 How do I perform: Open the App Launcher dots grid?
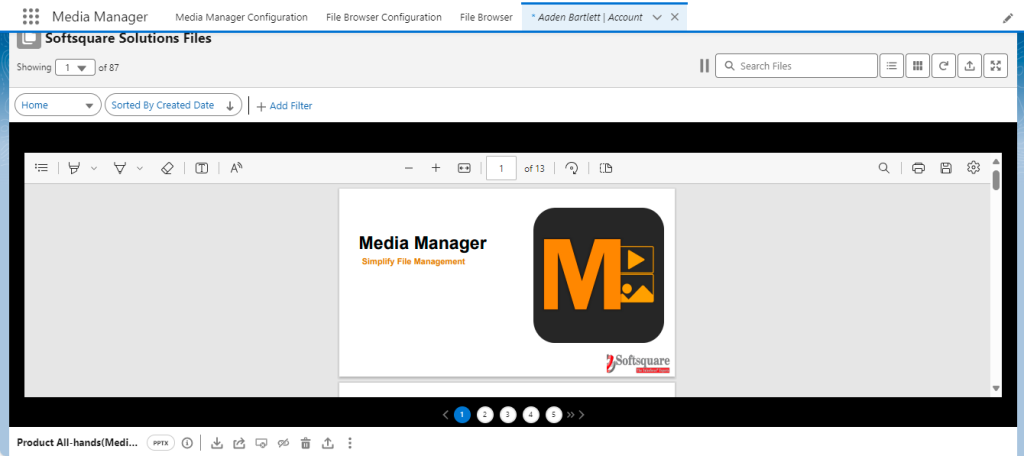(31, 17)
